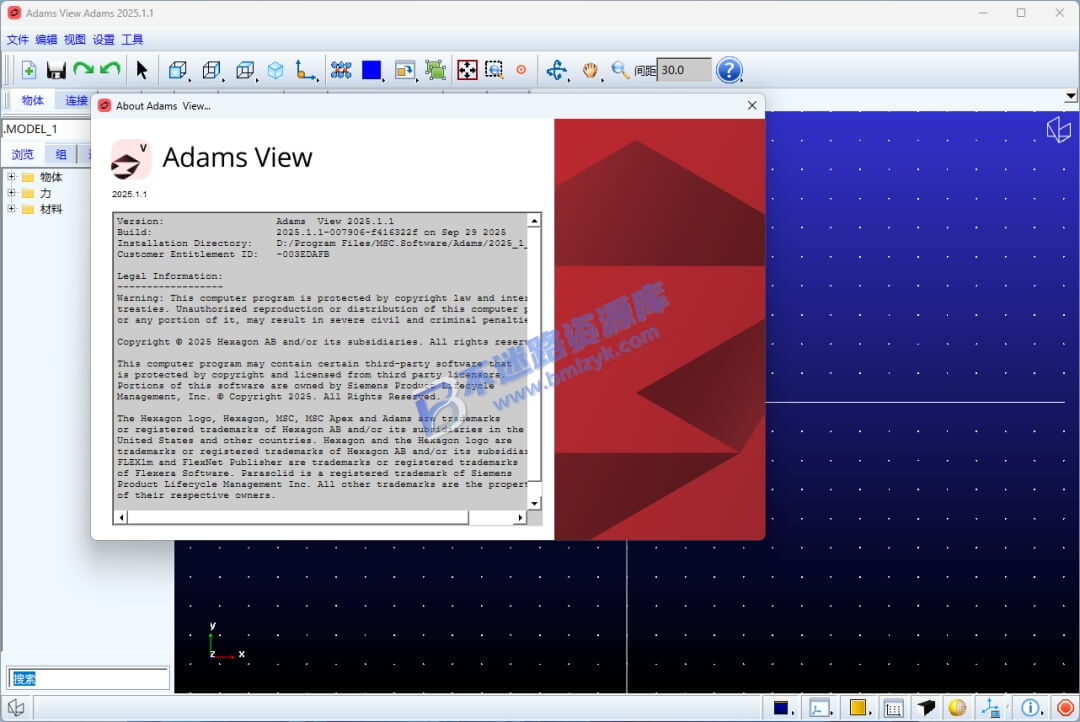Close the About Adams View dialog
This screenshot has height=722, width=1080.
pyautogui.click(x=752, y=105)
